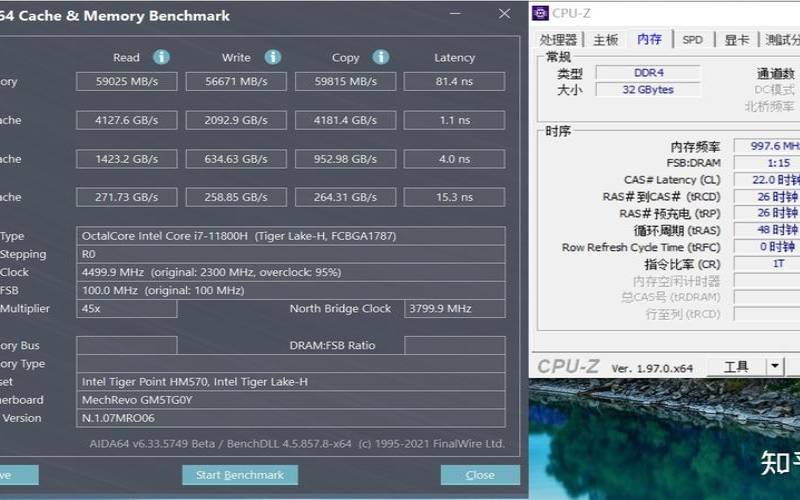This screenshot has height=500, width=800.
Task: Click the Read info icon
Action: click(162, 57)
